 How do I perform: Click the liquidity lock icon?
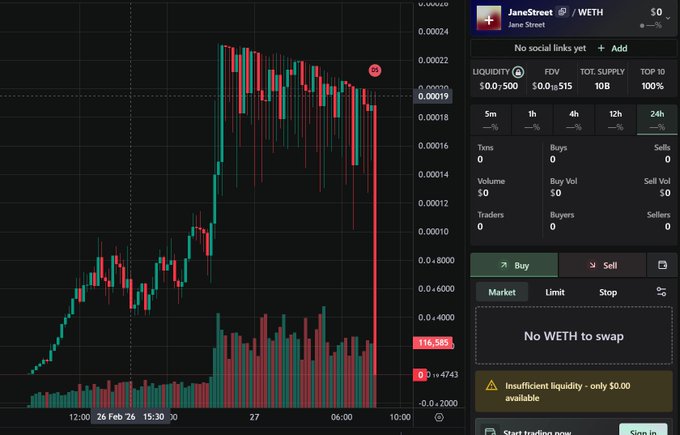pyautogui.click(x=518, y=72)
